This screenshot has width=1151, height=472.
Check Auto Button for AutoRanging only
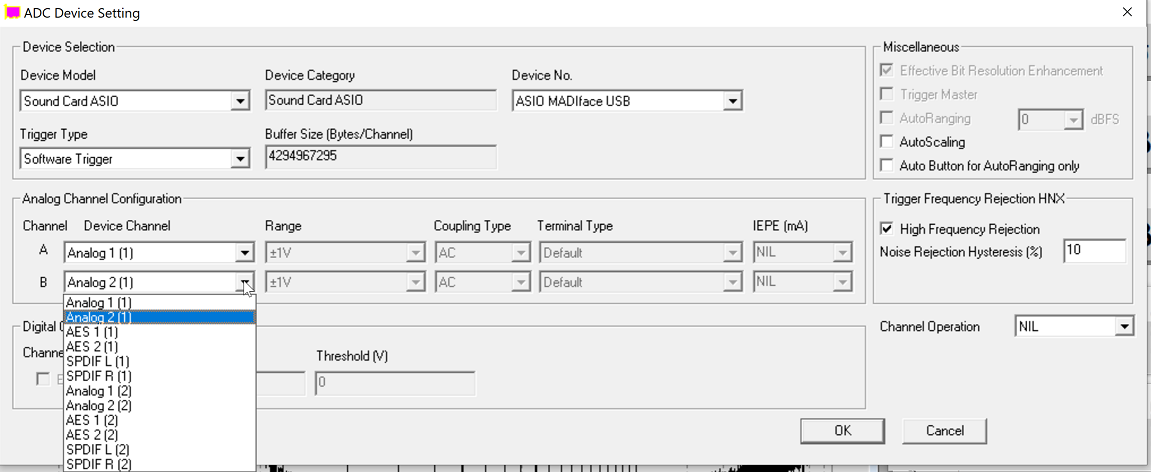point(886,166)
